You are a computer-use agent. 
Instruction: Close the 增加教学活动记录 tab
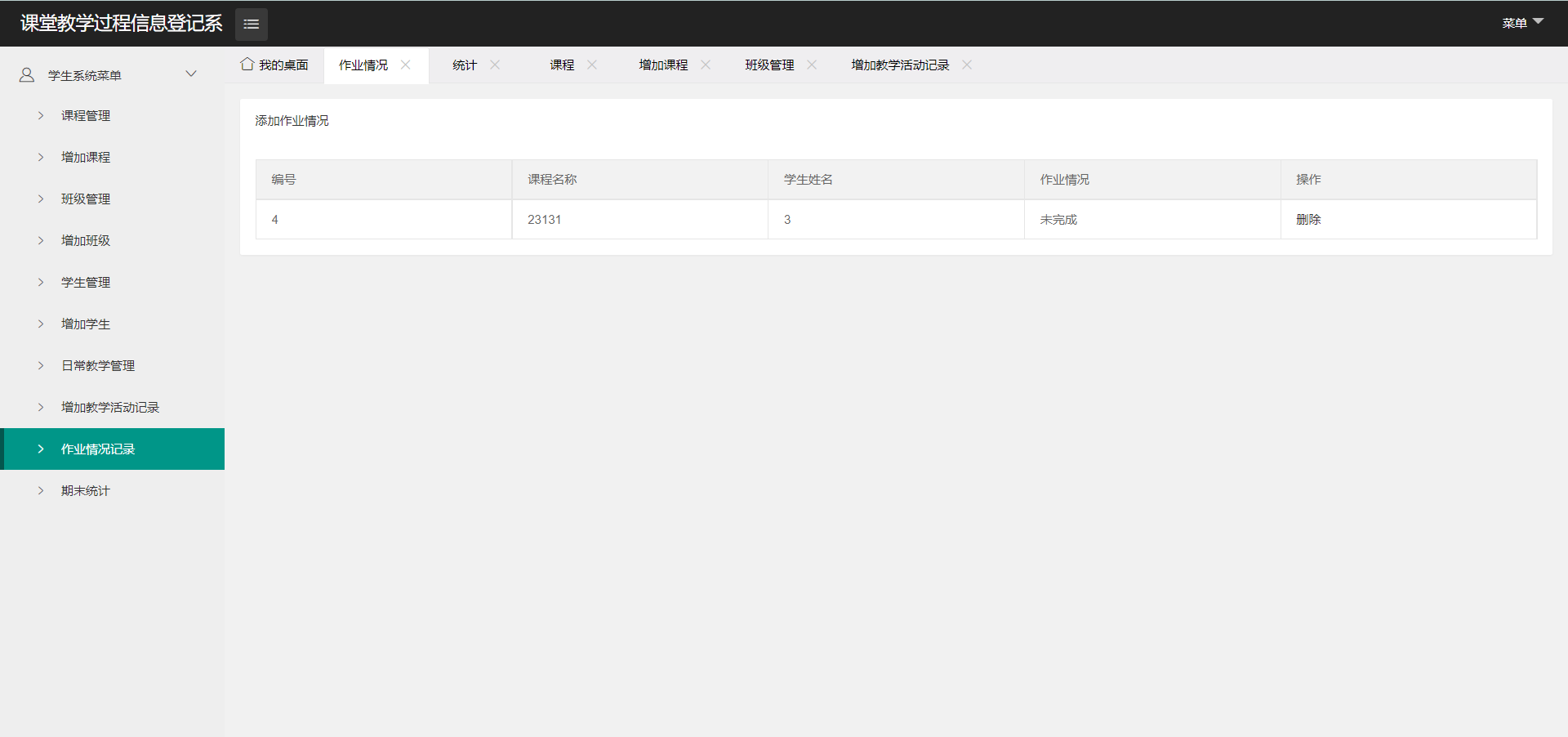967,65
